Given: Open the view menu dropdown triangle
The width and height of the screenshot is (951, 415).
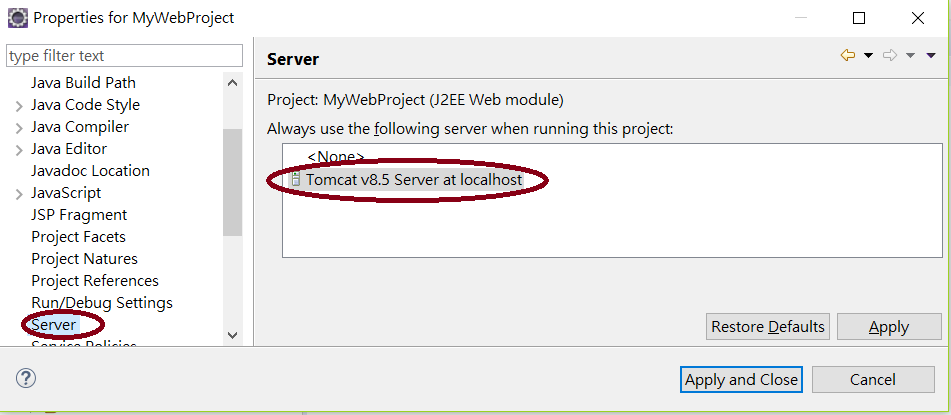Looking at the screenshot, I should (931, 56).
